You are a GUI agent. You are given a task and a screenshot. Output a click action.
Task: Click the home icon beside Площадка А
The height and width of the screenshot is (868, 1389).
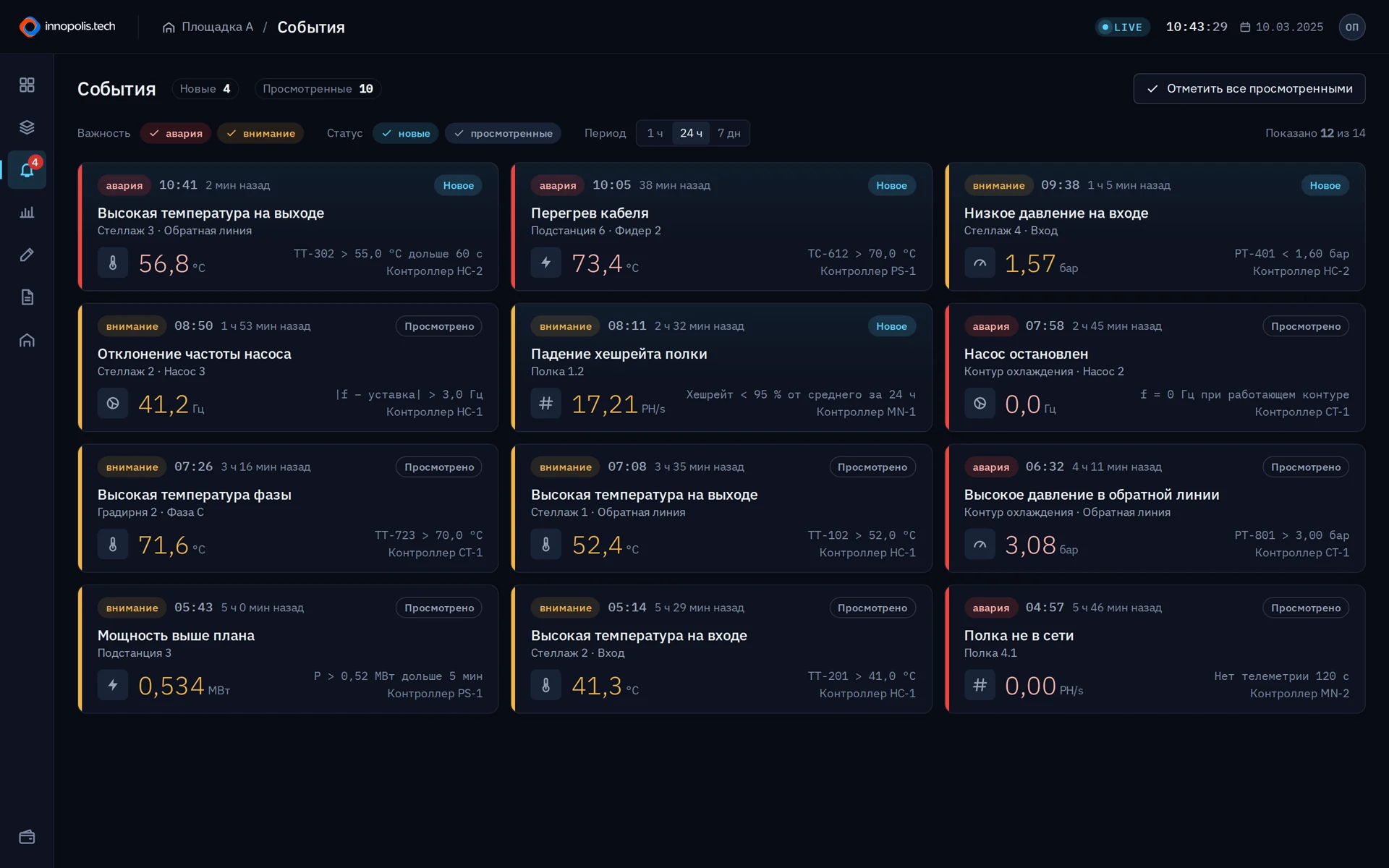click(169, 27)
